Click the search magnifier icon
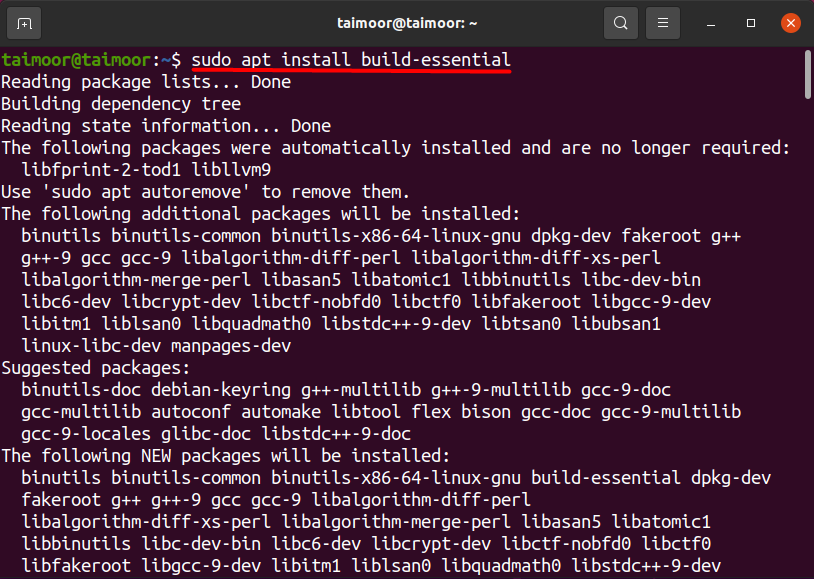This screenshot has height=579, width=814. click(x=620, y=23)
